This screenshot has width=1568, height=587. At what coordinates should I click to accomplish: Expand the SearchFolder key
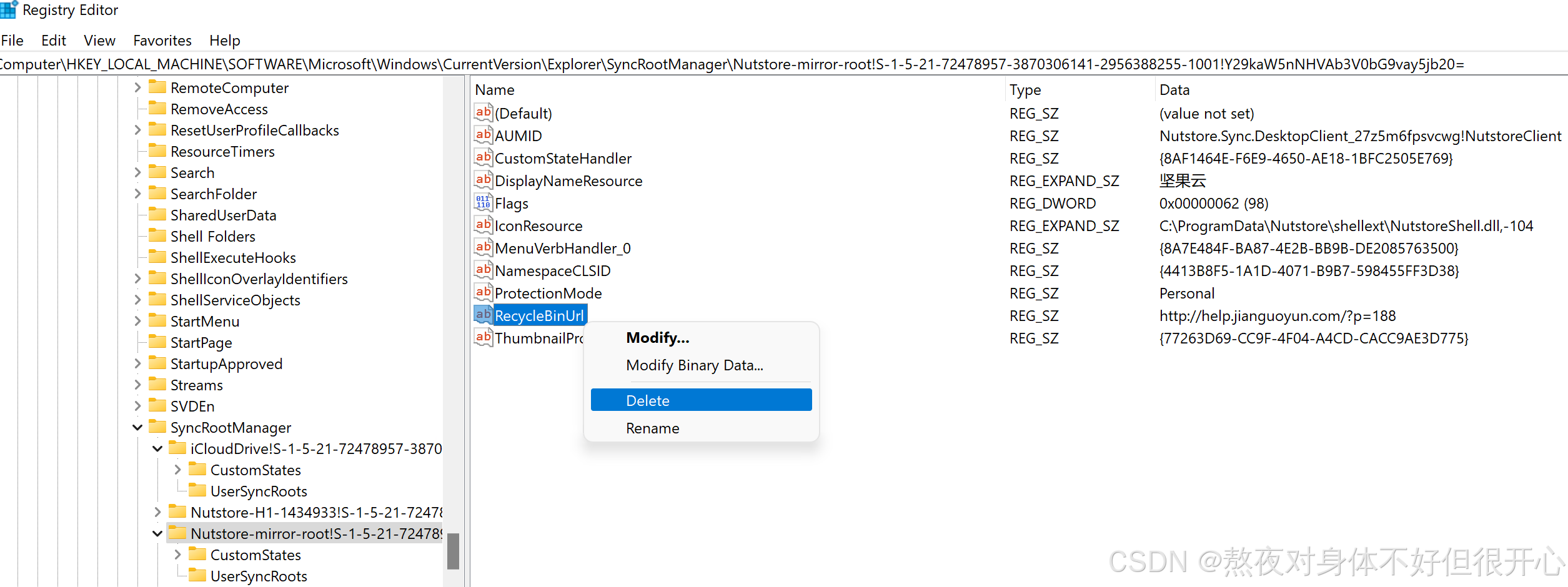click(137, 194)
